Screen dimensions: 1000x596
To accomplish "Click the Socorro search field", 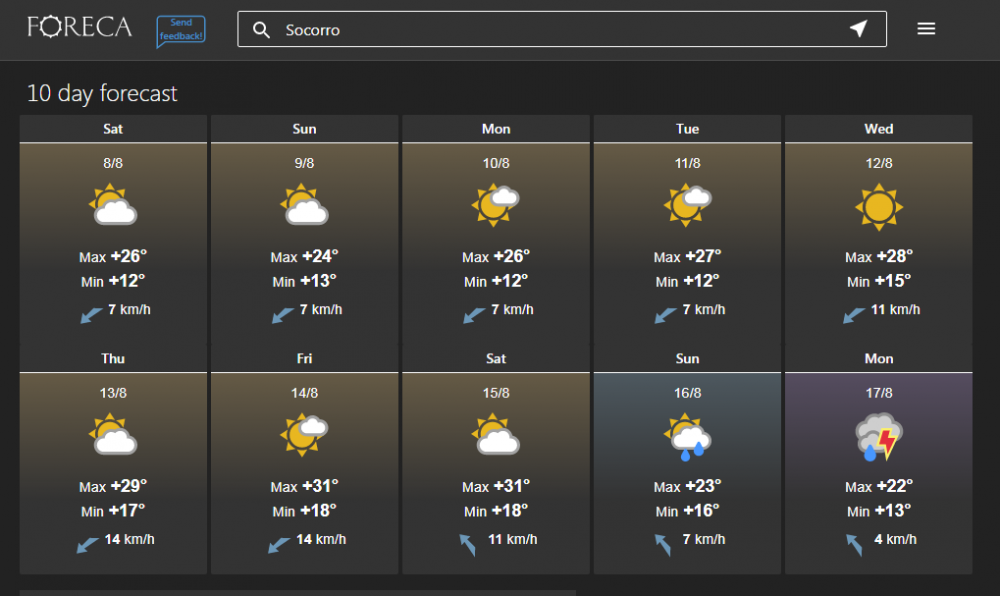I will tap(562, 29).
